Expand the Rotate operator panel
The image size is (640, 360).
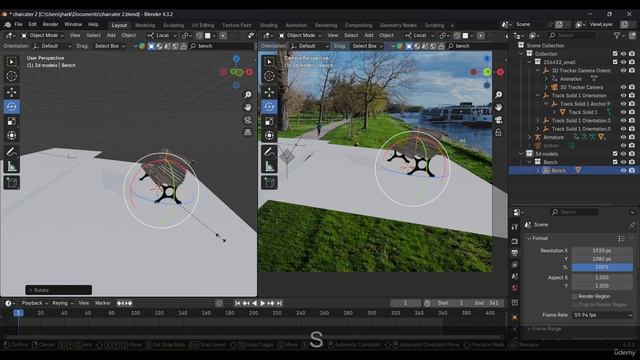point(58,290)
